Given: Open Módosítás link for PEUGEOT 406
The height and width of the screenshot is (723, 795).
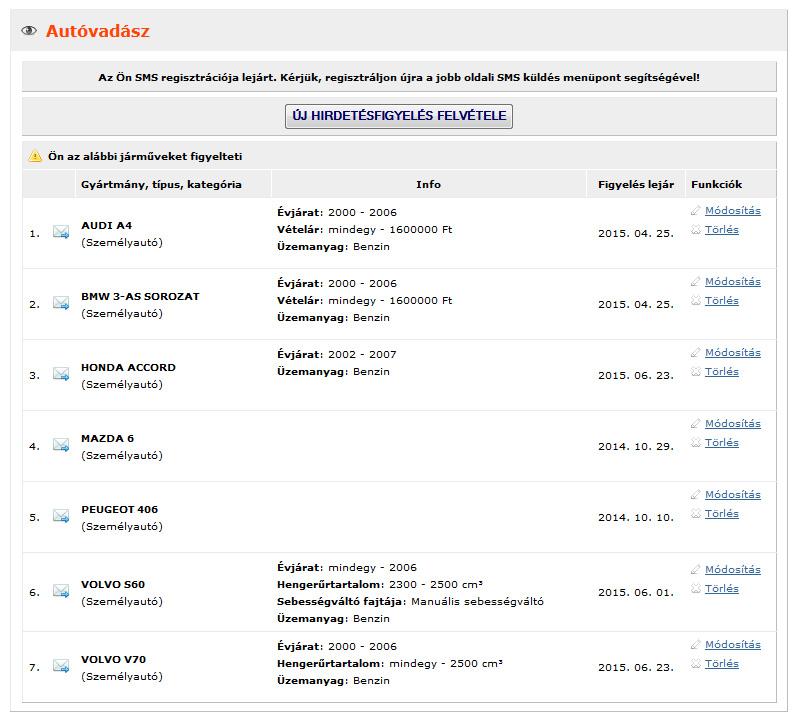Looking at the screenshot, I should tap(733, 495).
